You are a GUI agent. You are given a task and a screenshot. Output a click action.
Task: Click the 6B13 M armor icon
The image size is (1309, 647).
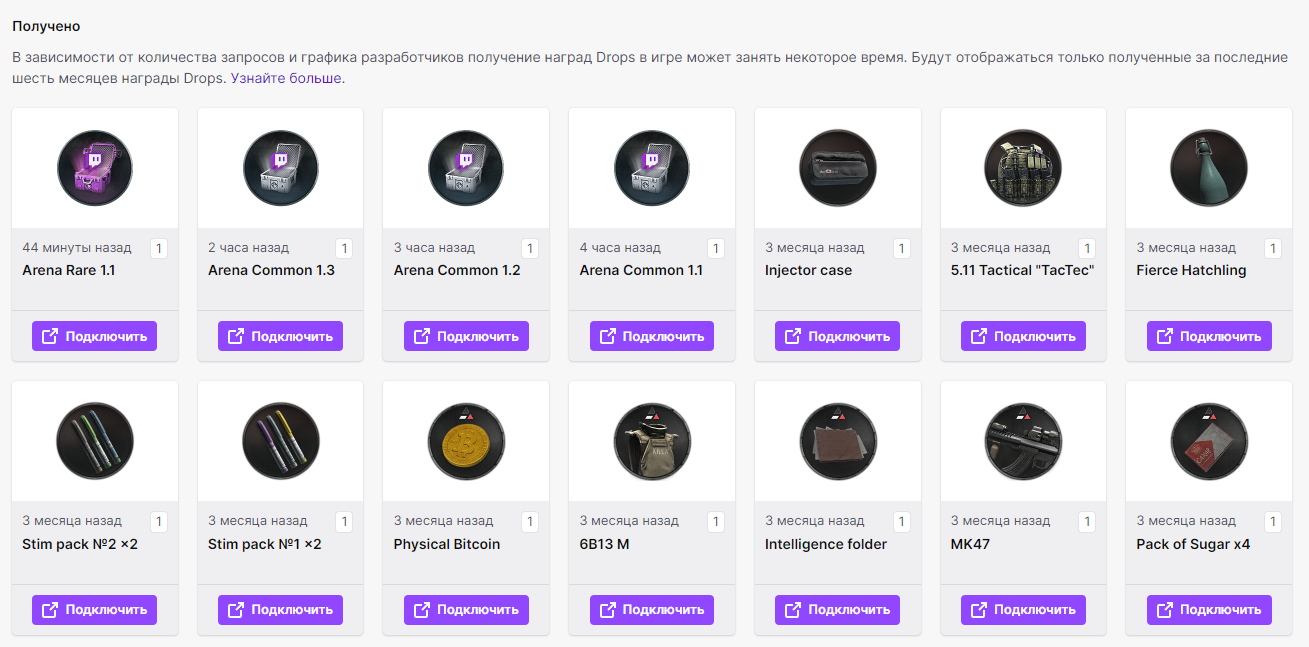point(652,441)
